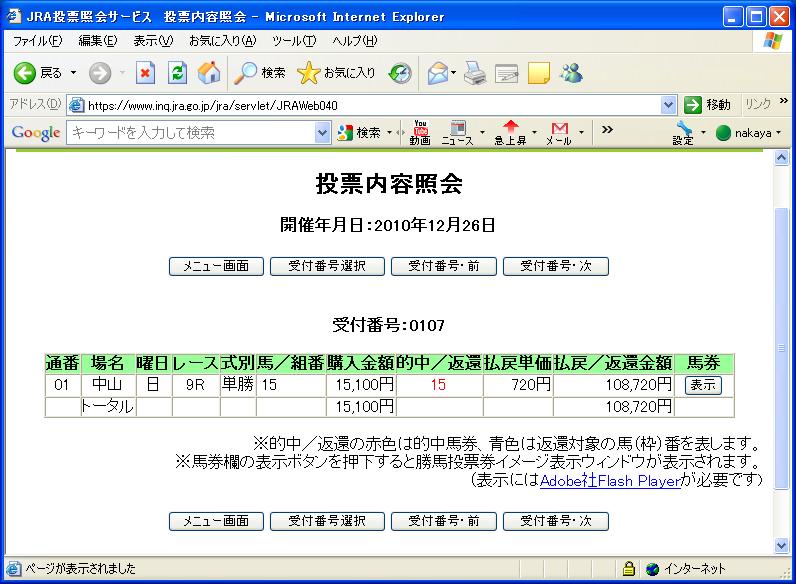
Task: Click the security lock icon in status bar
Action: 628,568
